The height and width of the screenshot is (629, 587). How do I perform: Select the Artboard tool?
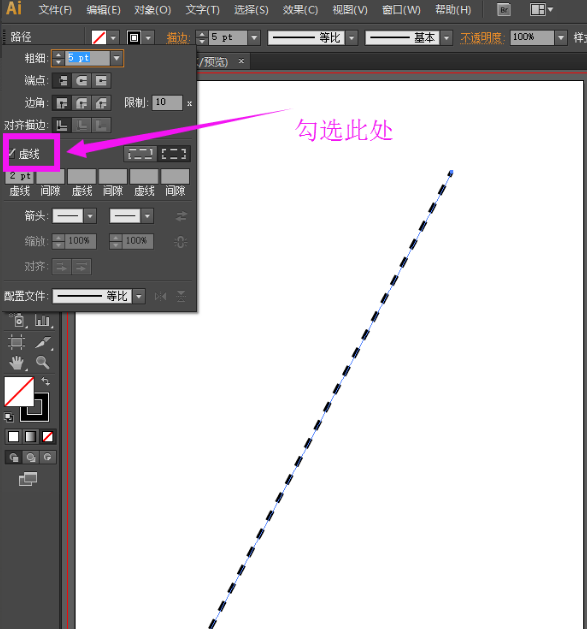16,342
